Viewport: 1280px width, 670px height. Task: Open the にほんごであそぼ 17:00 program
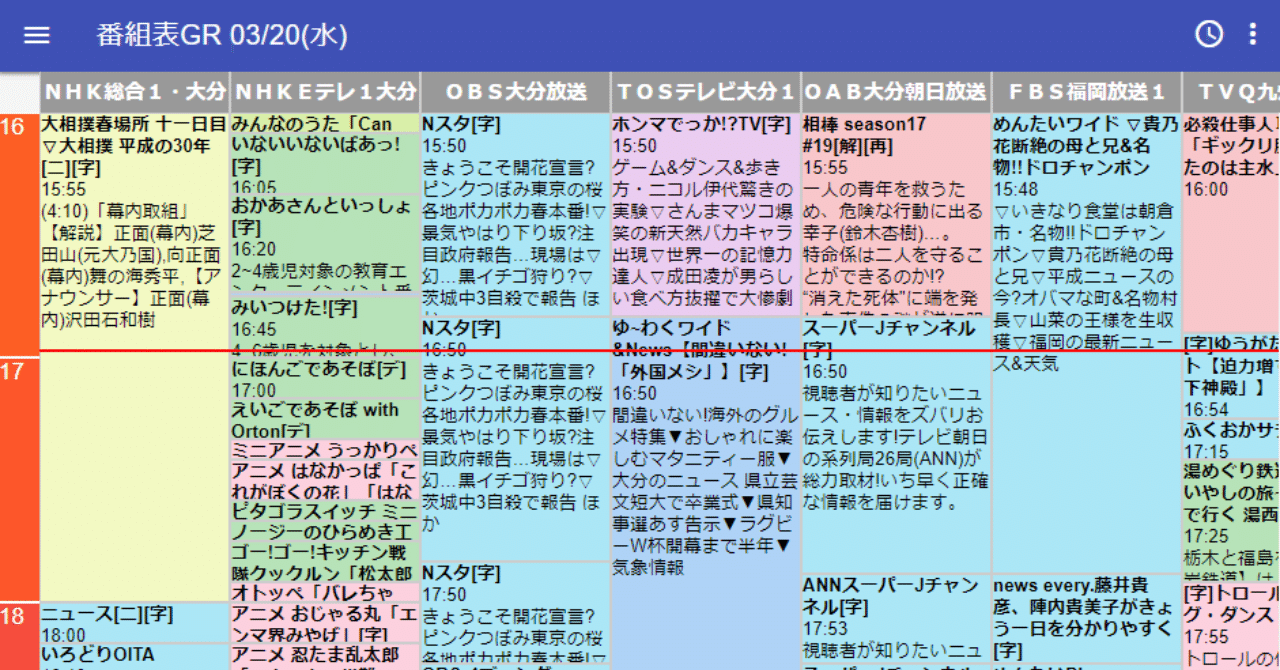coord(325,378)
